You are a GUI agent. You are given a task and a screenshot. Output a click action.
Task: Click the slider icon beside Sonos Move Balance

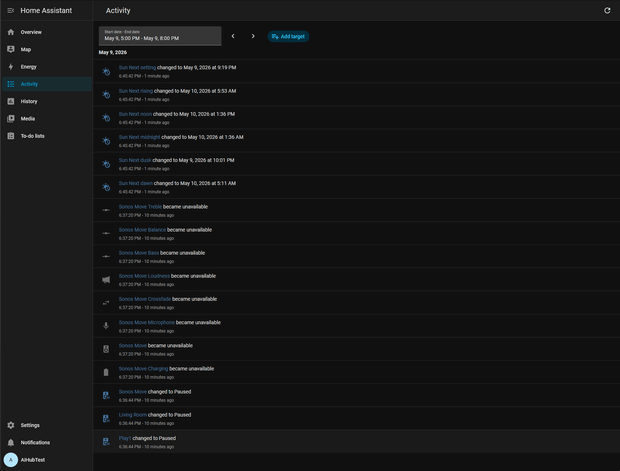coord(106,233)
